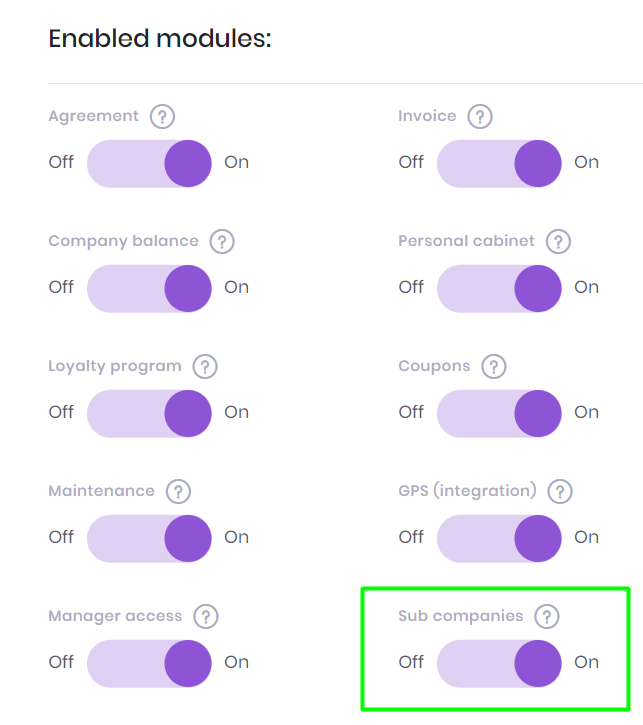The image size is (643, 725).
Task: Disable the Manager access switch
Action: (x=149, y=663)
